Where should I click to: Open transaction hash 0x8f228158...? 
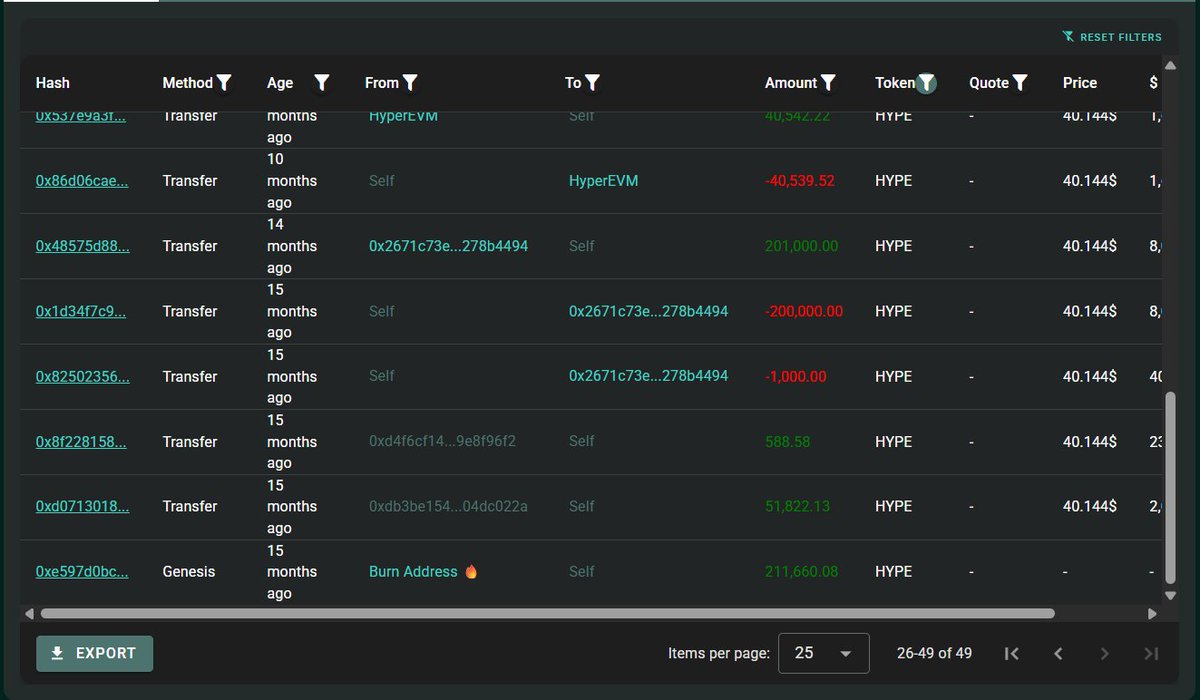[x=81, y=441]
